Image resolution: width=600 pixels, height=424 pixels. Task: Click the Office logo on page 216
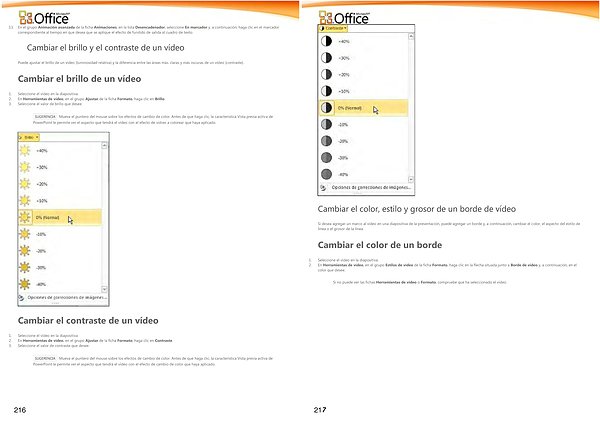(44, 17)
